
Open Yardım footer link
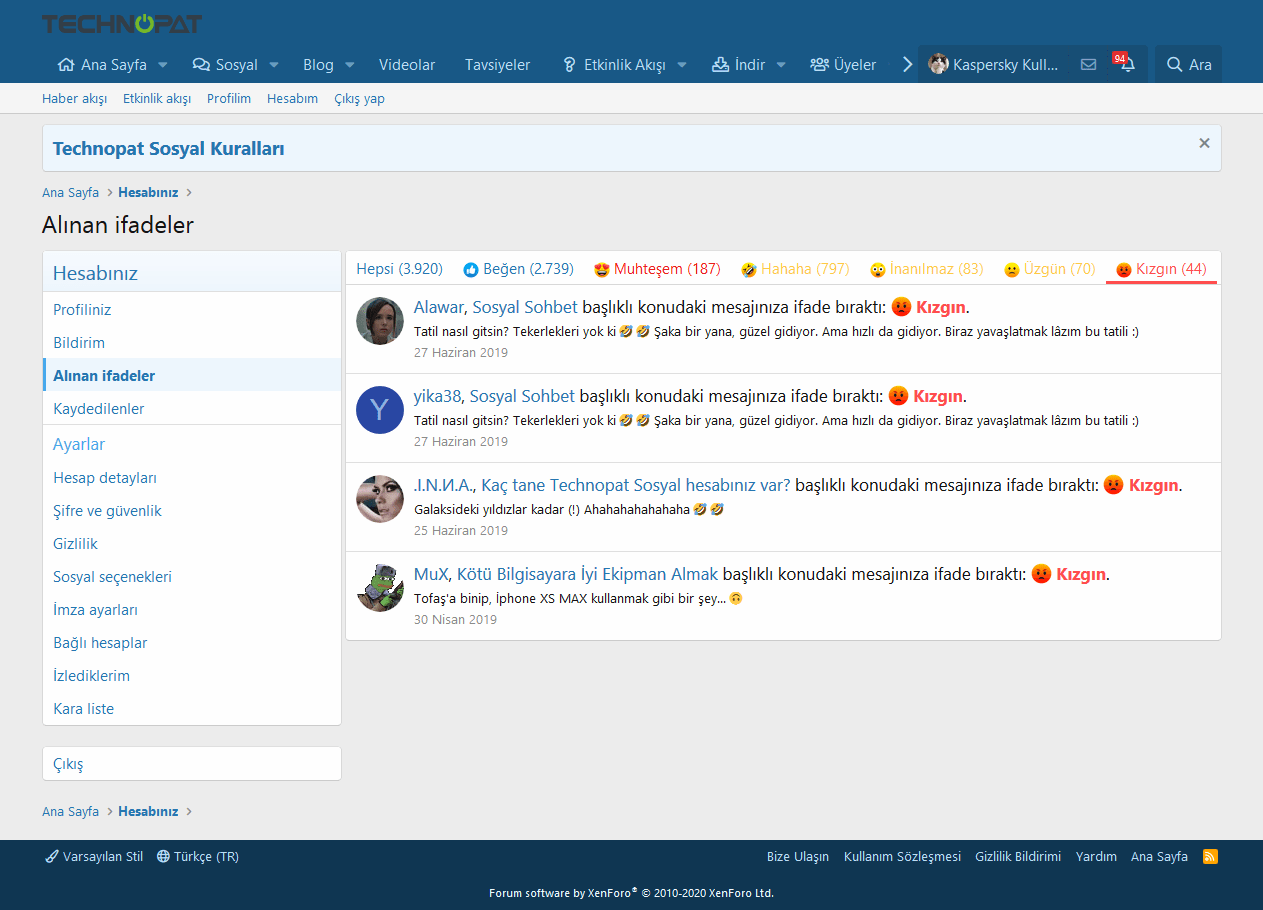pyautogui.click(x=1096, y=856)
